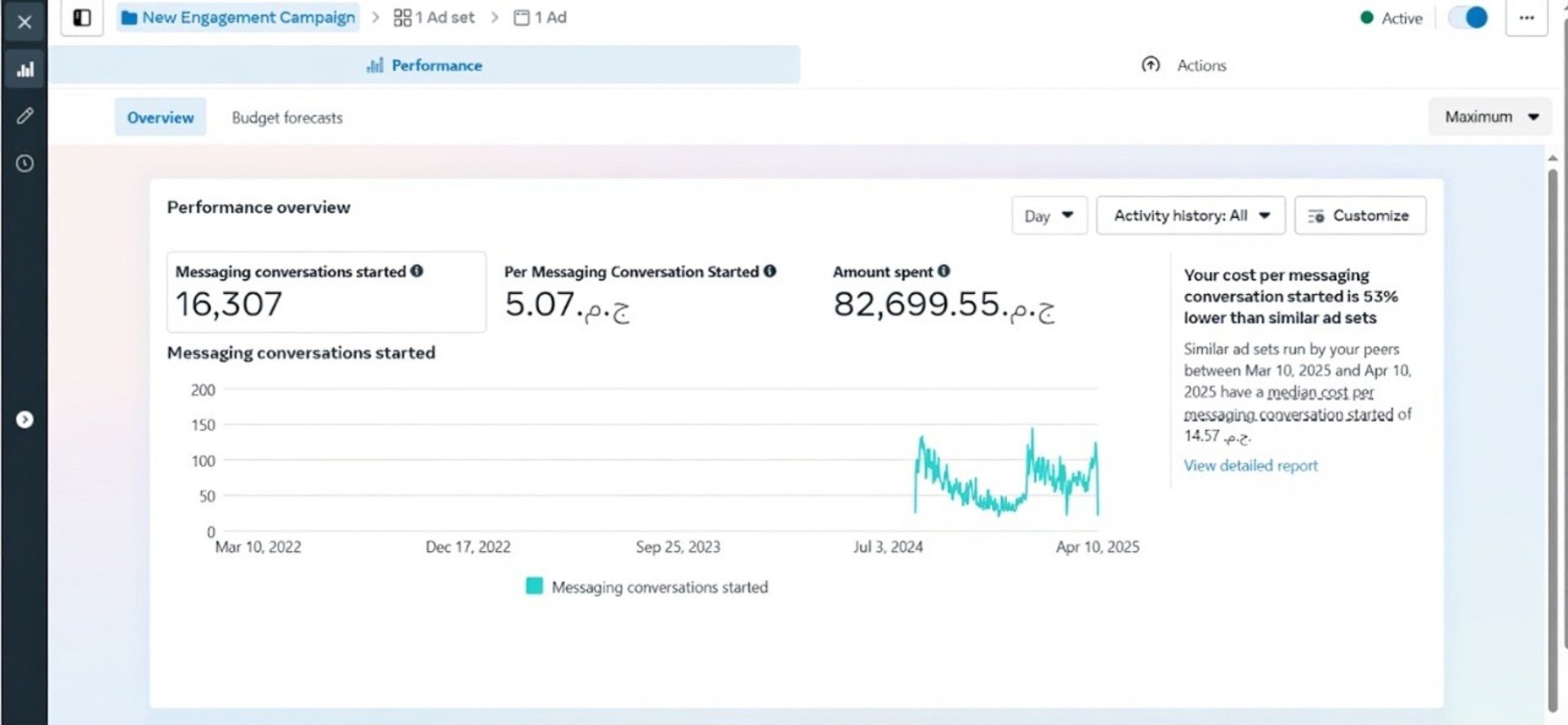
Task: Open the Maximum date range dropdown
Action: [1490, 117]
